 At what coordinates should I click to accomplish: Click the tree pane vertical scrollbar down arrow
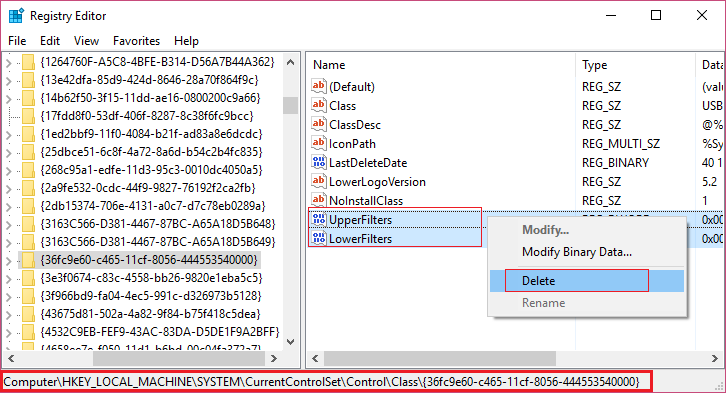coord(290,342)
